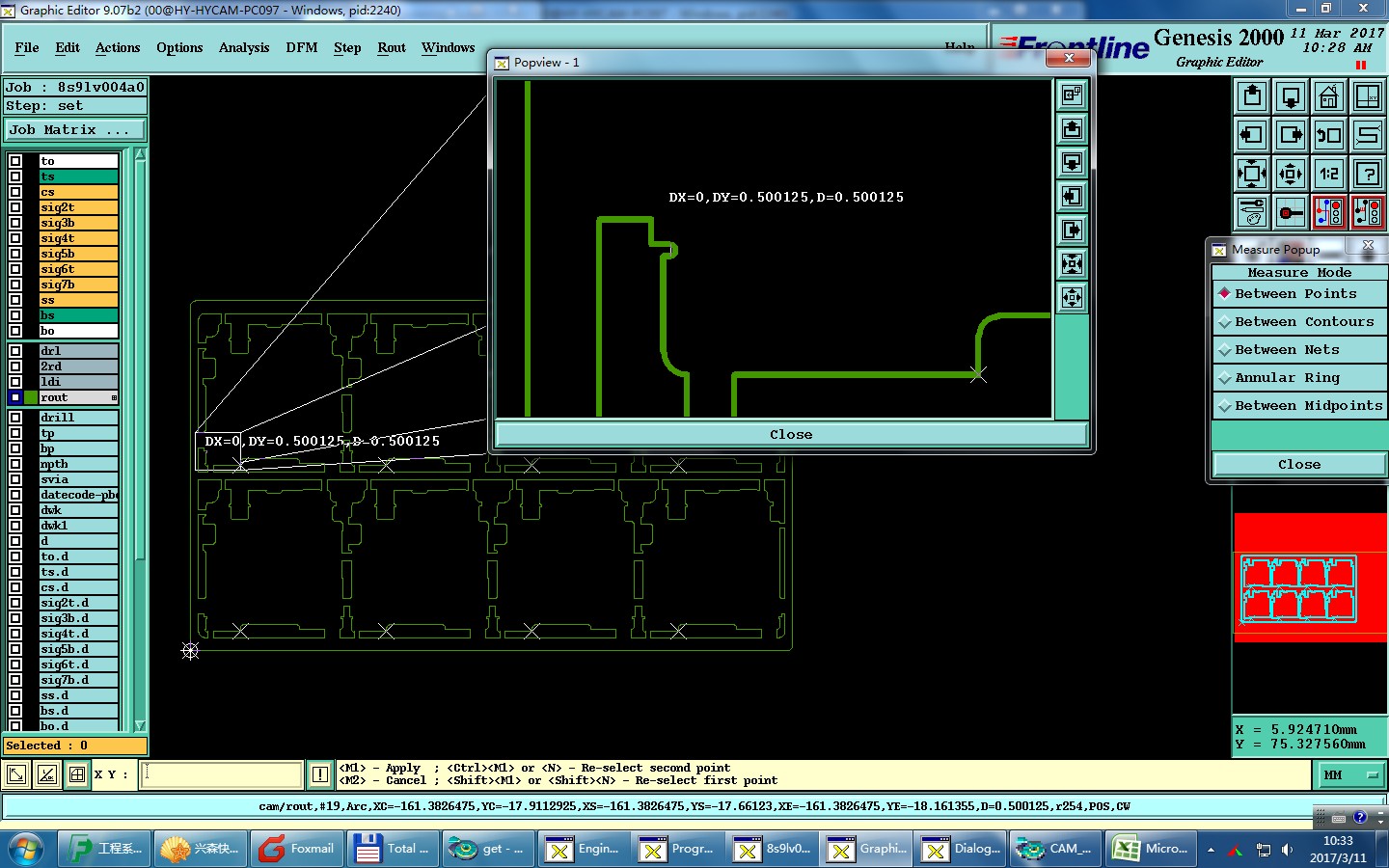Open the Edit menu
Image resolution: width=1389 pixels, height=868 pixels.
tap(68, 48)
